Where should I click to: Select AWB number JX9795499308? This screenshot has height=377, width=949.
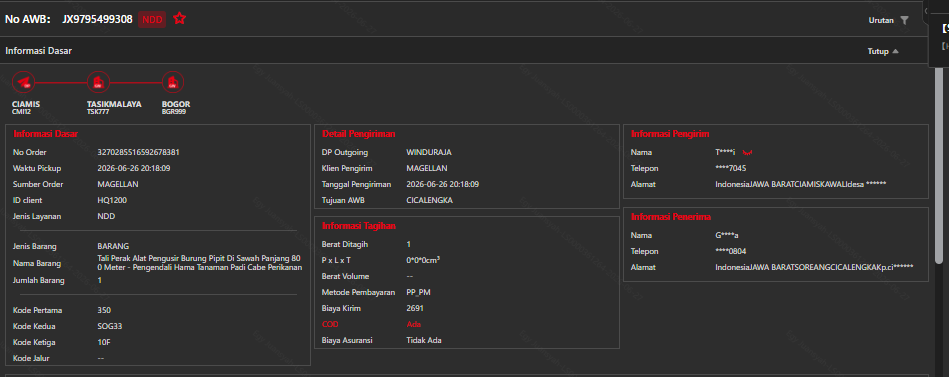coord(97,19)
